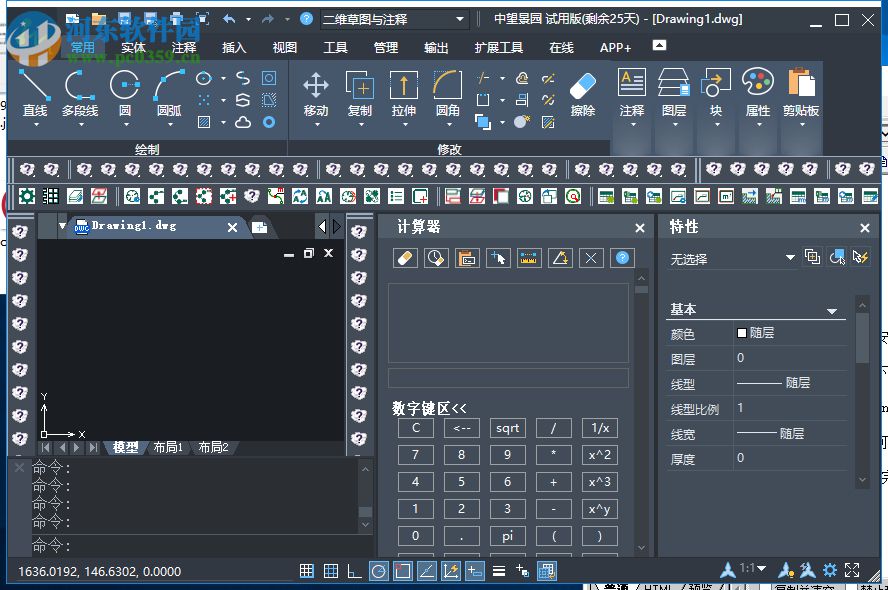The width and height of the screenshot is (888, 590).
Task: Select the Polyline (多段线) tool
Action: pyautogui.click(x=80, y=94)
